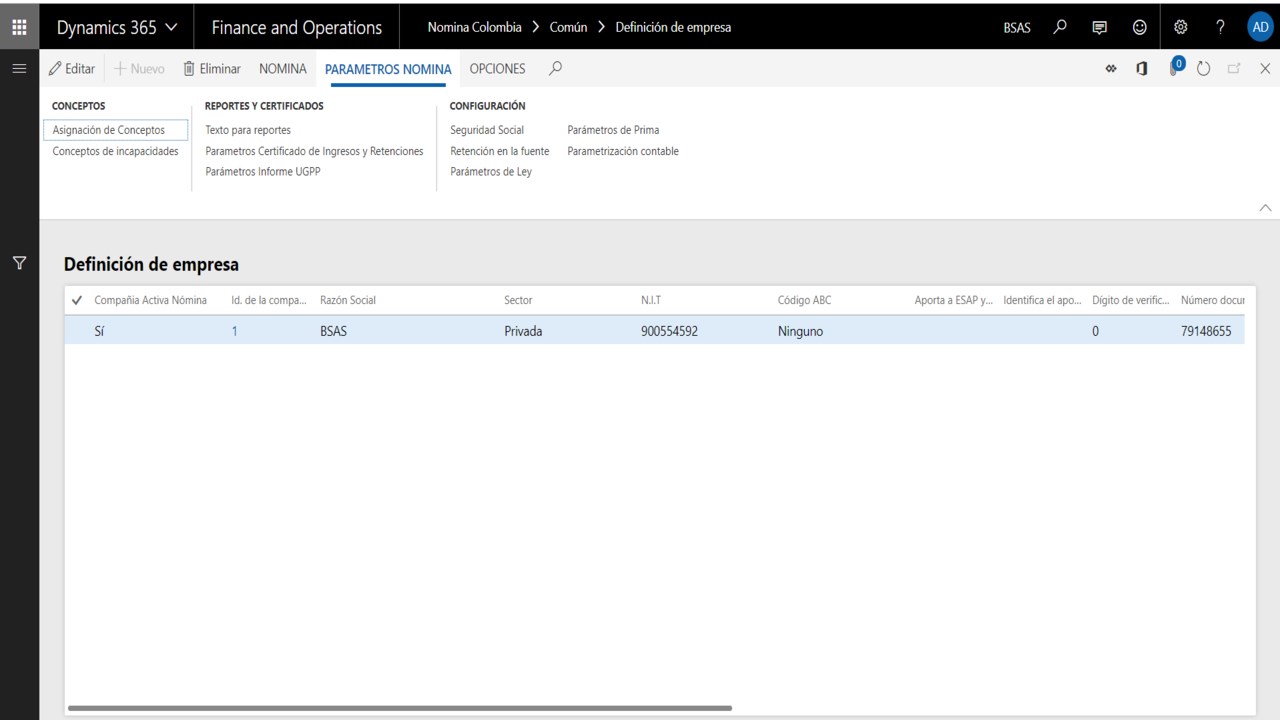Image resolution: width=1280 pixels, height=720 pixels.
Task: Open Asignación de Conceptos
Action: click(116, 130)
